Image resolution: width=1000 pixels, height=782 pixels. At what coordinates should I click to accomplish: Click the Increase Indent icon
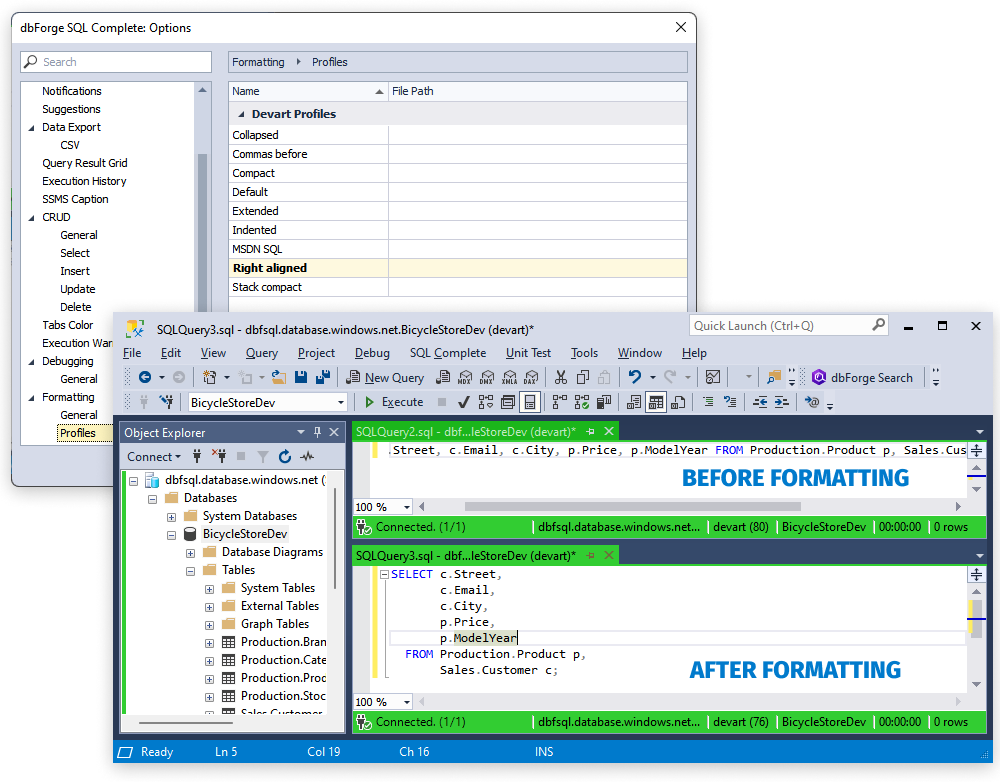point(781,402)
